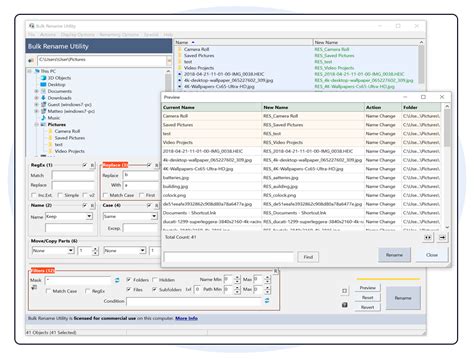The height and width of the screenshot is (360, 474).
Task: Click the refresh arrows icon beside the Condition field
Action: pyautogui.click(x=267, y=301)
